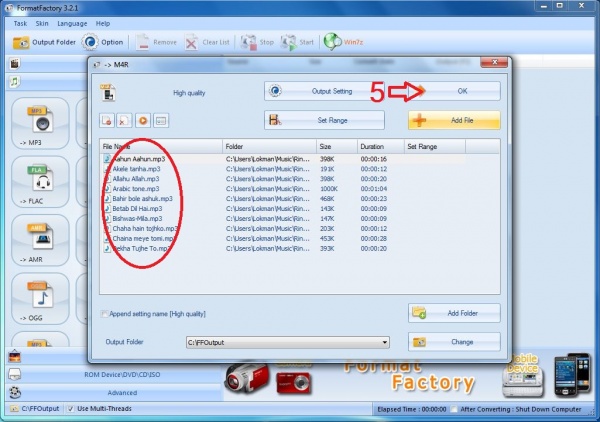
Task: Click the remove file icon in dialog
Action: pyautogui.click(x=107, y=121)
